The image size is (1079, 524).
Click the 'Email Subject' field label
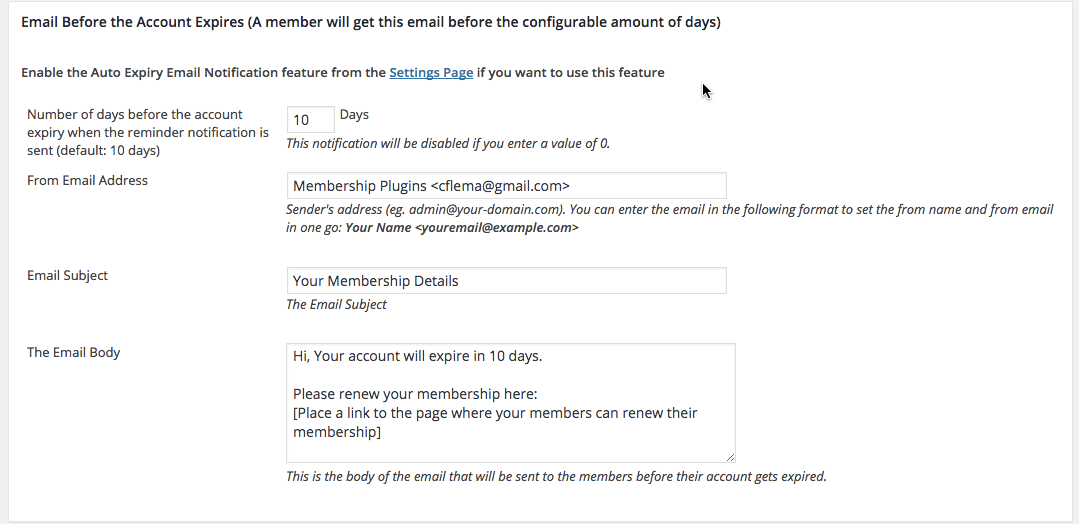pos(67,275)
